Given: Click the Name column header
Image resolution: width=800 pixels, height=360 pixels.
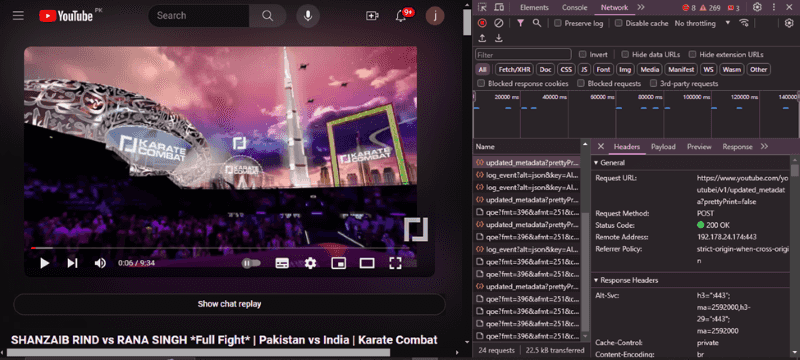Looking at the screenshot, I should coord(526,147).
